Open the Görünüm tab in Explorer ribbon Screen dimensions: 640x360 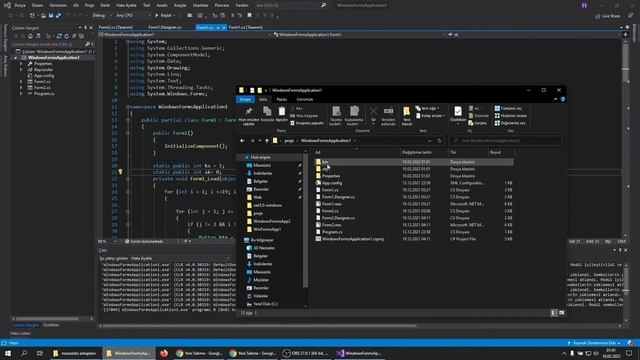click(x=304, y=99)
